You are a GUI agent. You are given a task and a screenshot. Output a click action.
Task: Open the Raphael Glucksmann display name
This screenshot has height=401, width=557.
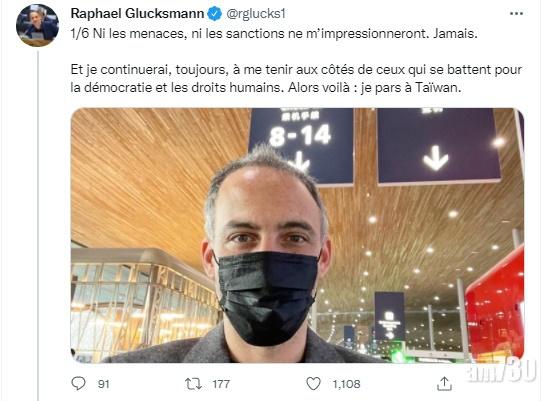tap(137, 13)
